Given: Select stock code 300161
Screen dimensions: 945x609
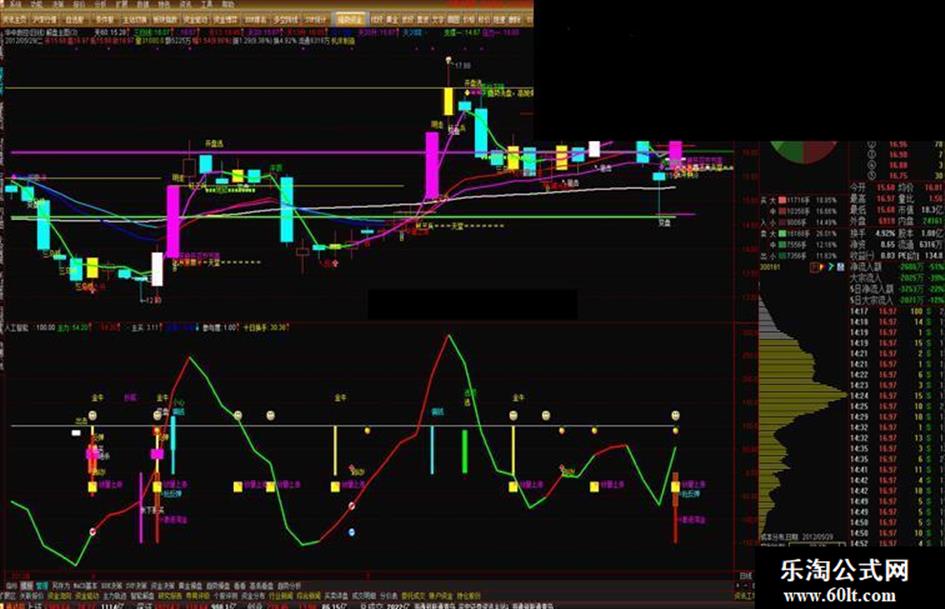Looking at the screenshot, I should [770, 267].
